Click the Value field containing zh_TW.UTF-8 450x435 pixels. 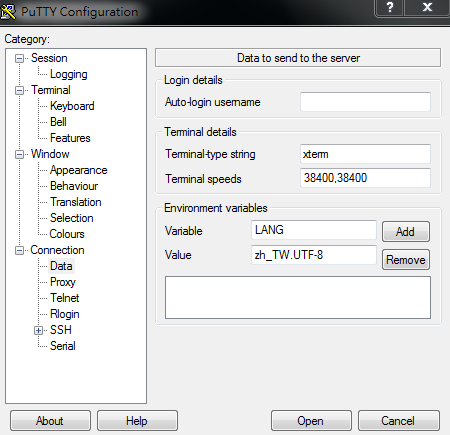point(314,255)
